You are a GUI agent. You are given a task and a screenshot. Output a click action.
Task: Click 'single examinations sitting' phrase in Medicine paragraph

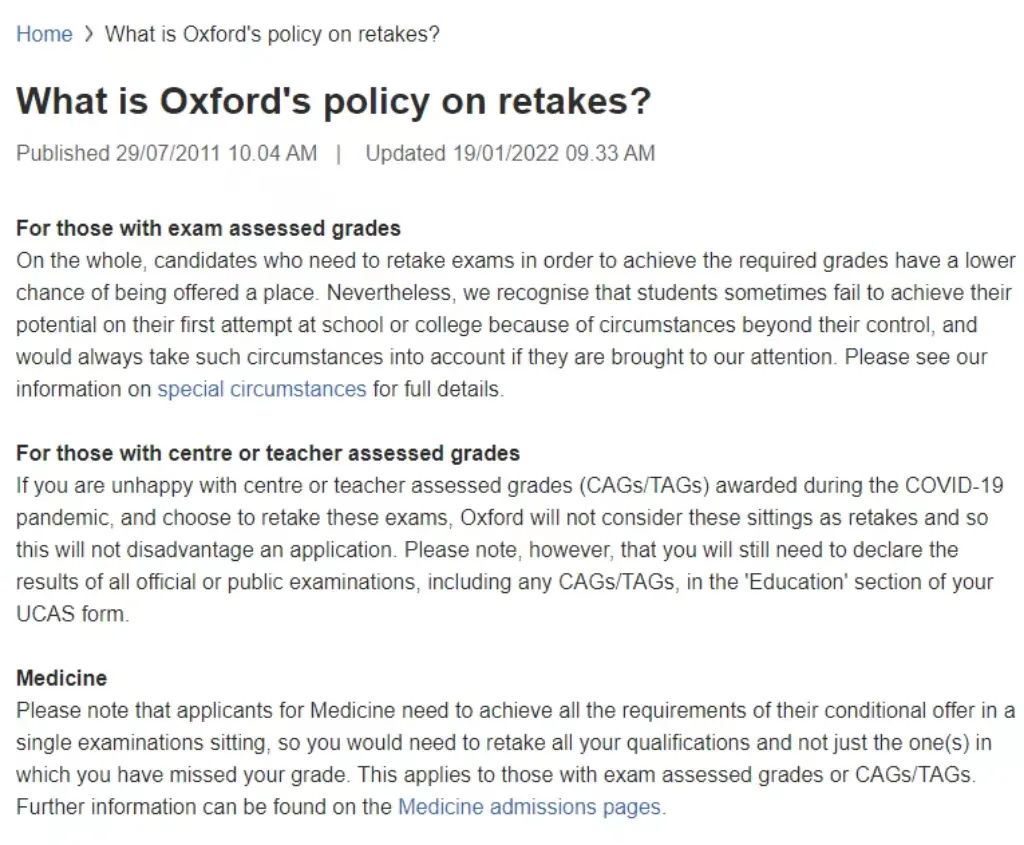[140, 743]
